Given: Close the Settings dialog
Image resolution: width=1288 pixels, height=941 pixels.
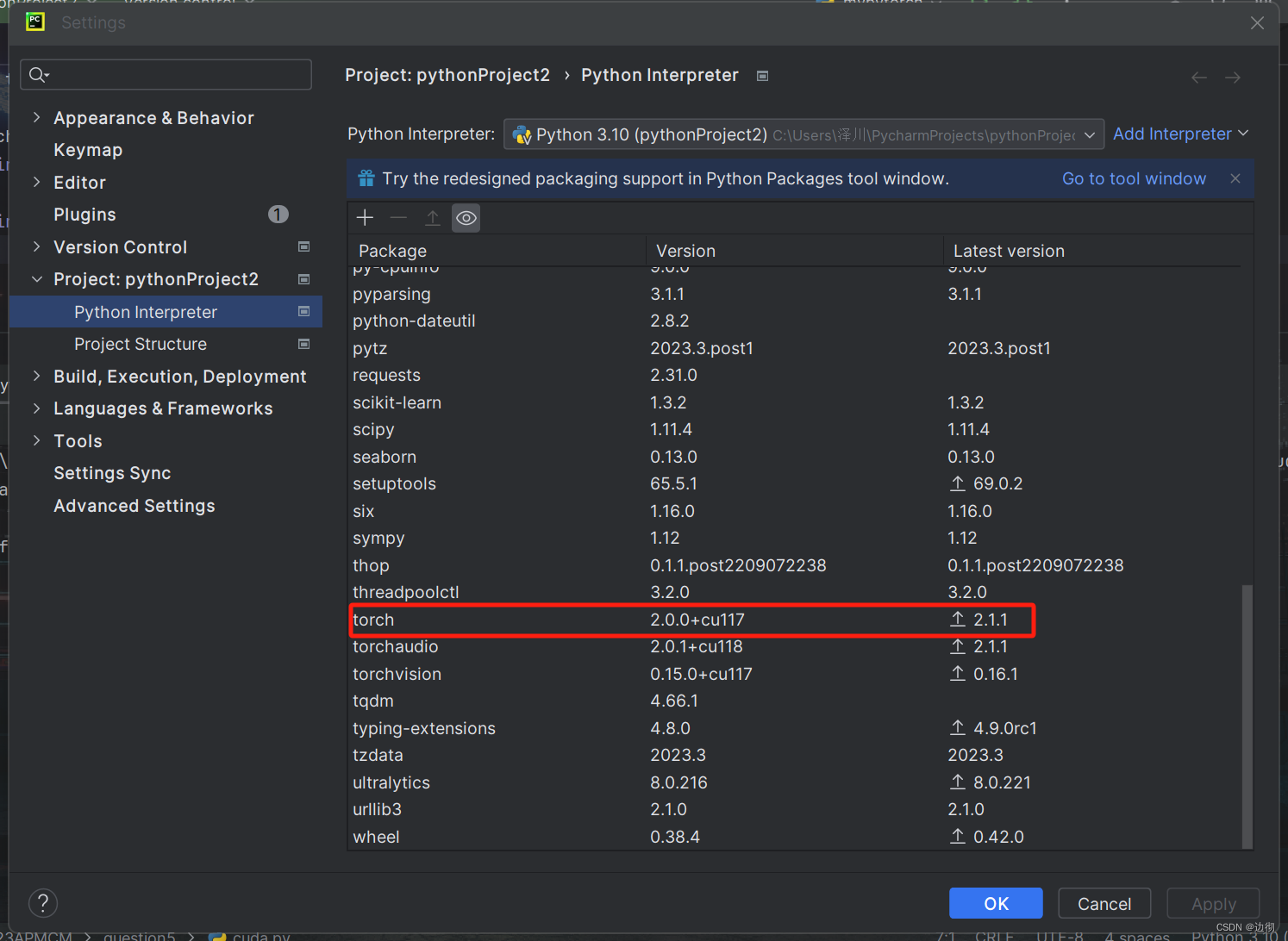Looking at the screenshot, I should click(x=1257, y=22).
